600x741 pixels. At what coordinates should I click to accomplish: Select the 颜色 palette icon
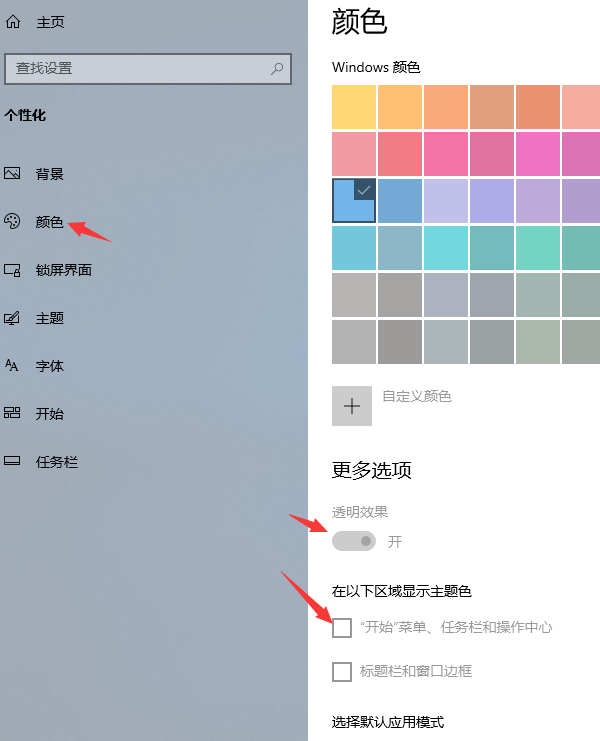tap(12, 222)
